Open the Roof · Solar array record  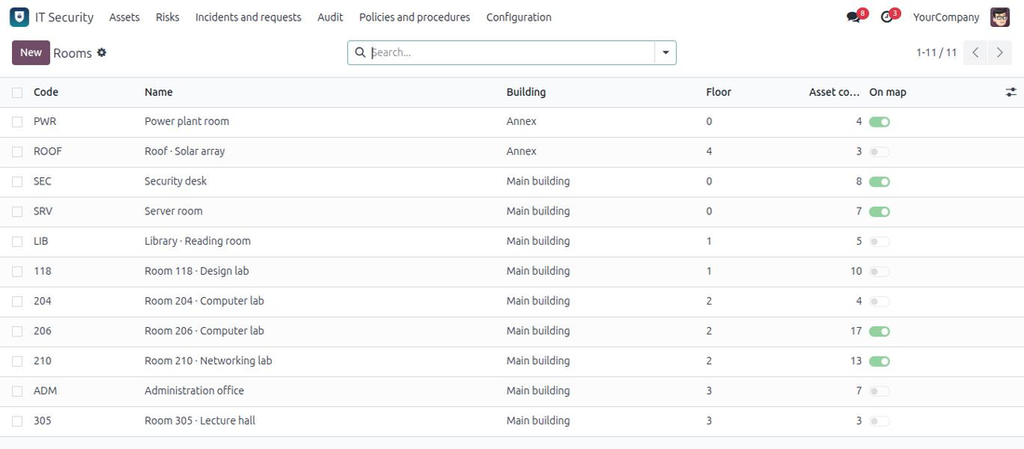pyautogui.click(x=185, y=151)
